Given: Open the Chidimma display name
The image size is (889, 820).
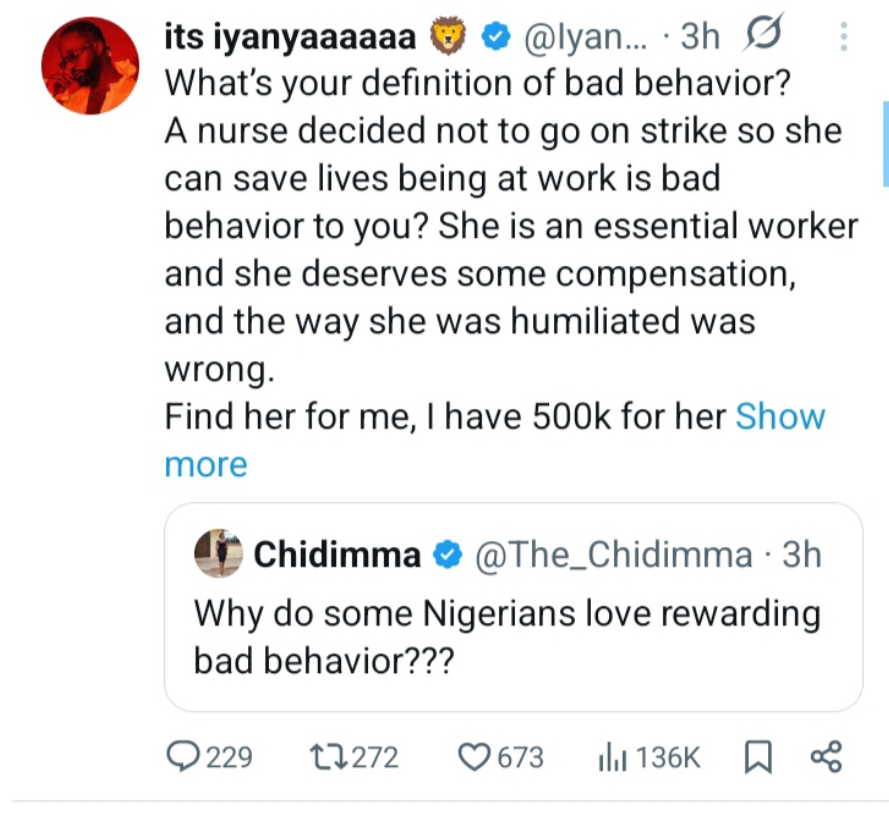Looking at the screenshot, I should pos(338,555).
